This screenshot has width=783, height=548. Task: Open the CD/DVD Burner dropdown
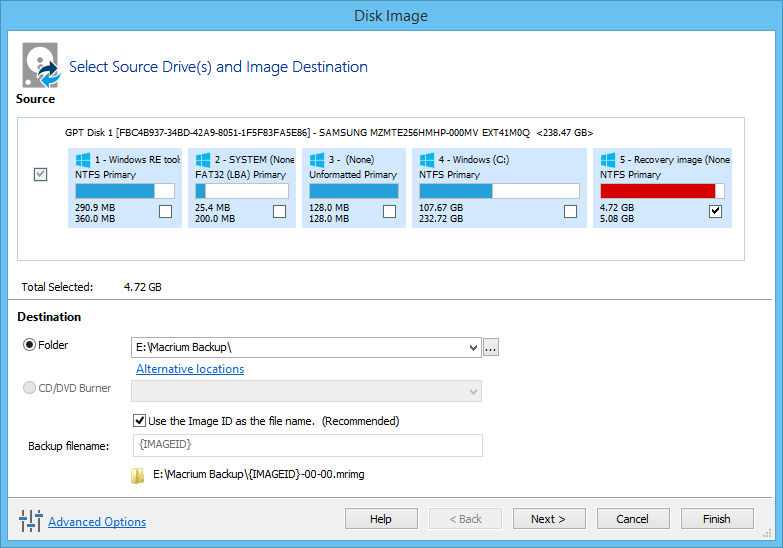pyautogui.click(x=473, y=391)
